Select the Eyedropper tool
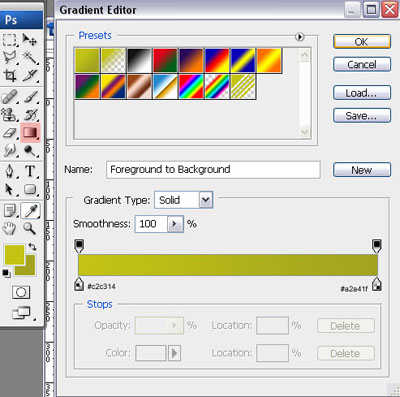Screen dimensions: 400x397 [30, 210]
